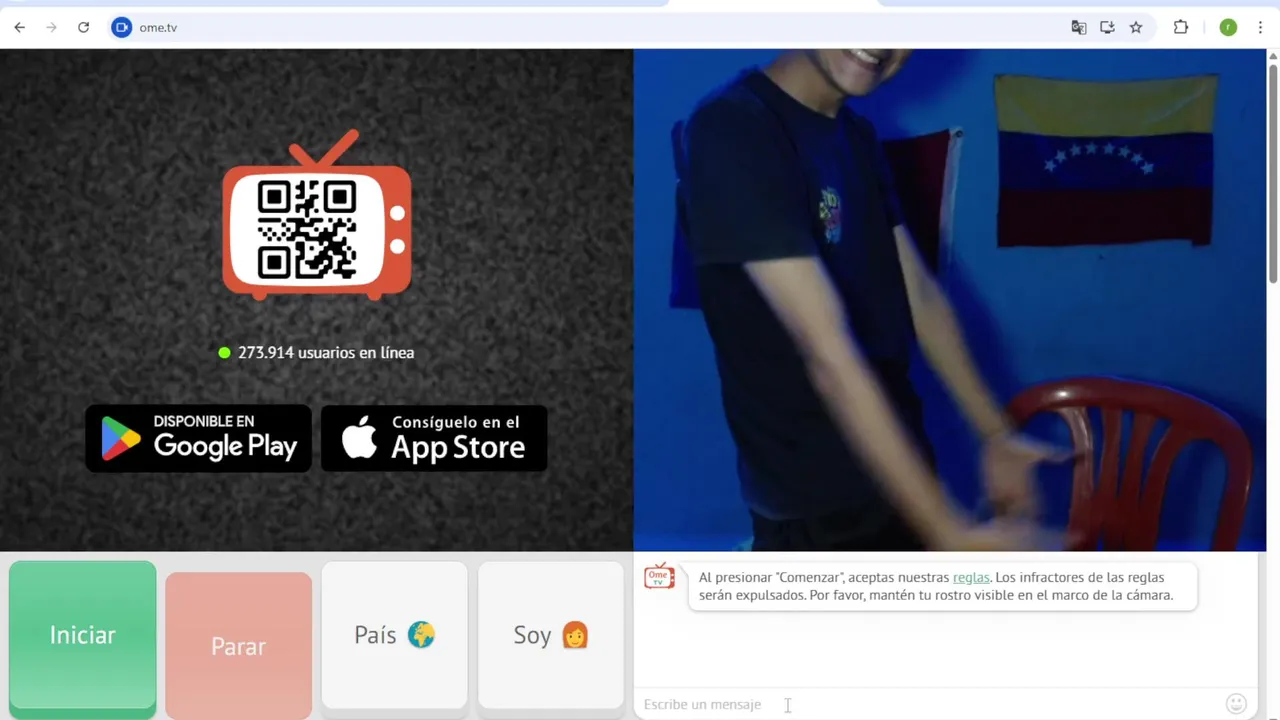Click the browser forward arrow
1280x720 pixels.
(51, 27)
